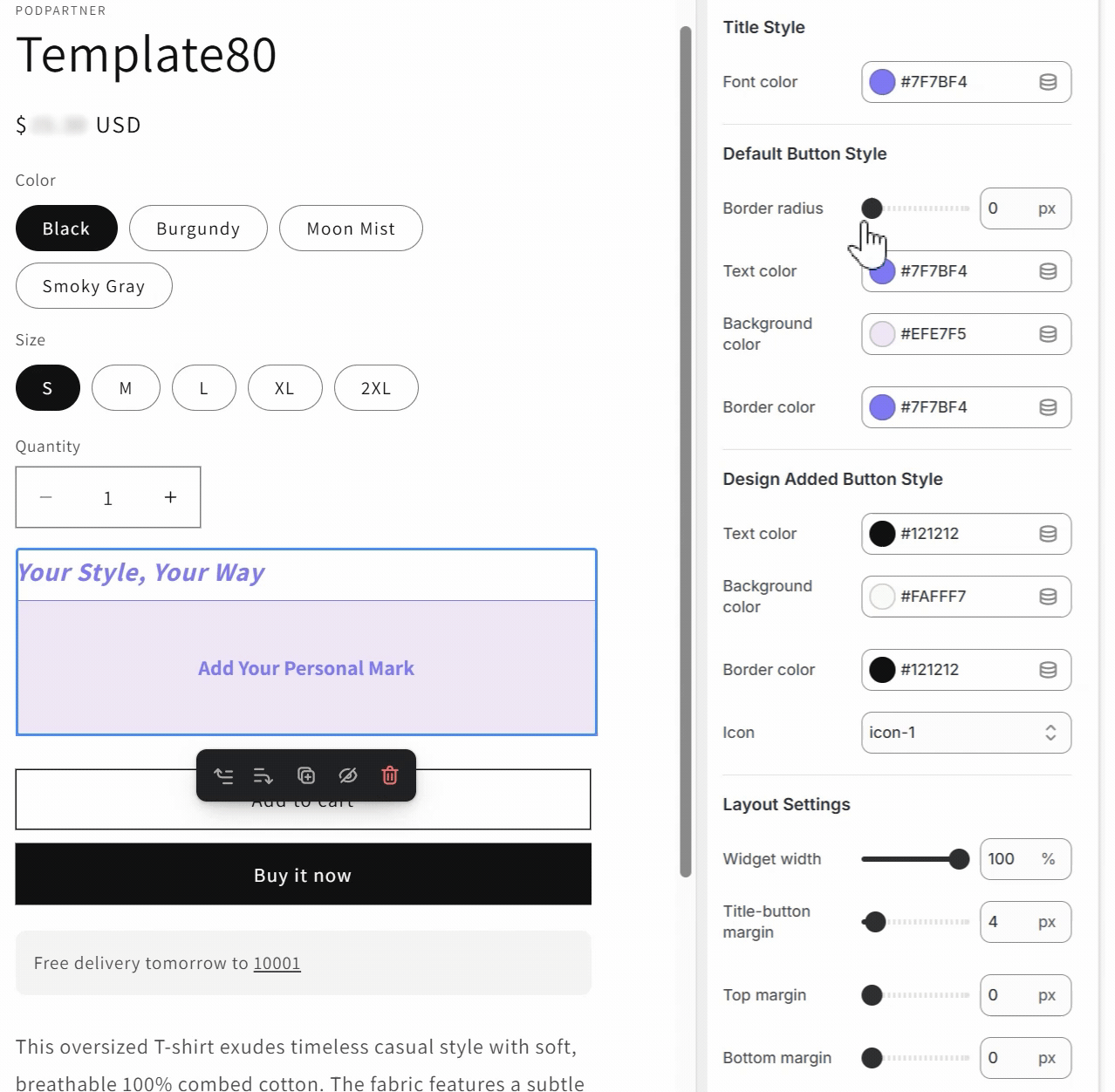Click dynamic source icon beside #FAFFF7 background
The height and width of the screenshot is (1092, 1115).
pos(1048,597)
